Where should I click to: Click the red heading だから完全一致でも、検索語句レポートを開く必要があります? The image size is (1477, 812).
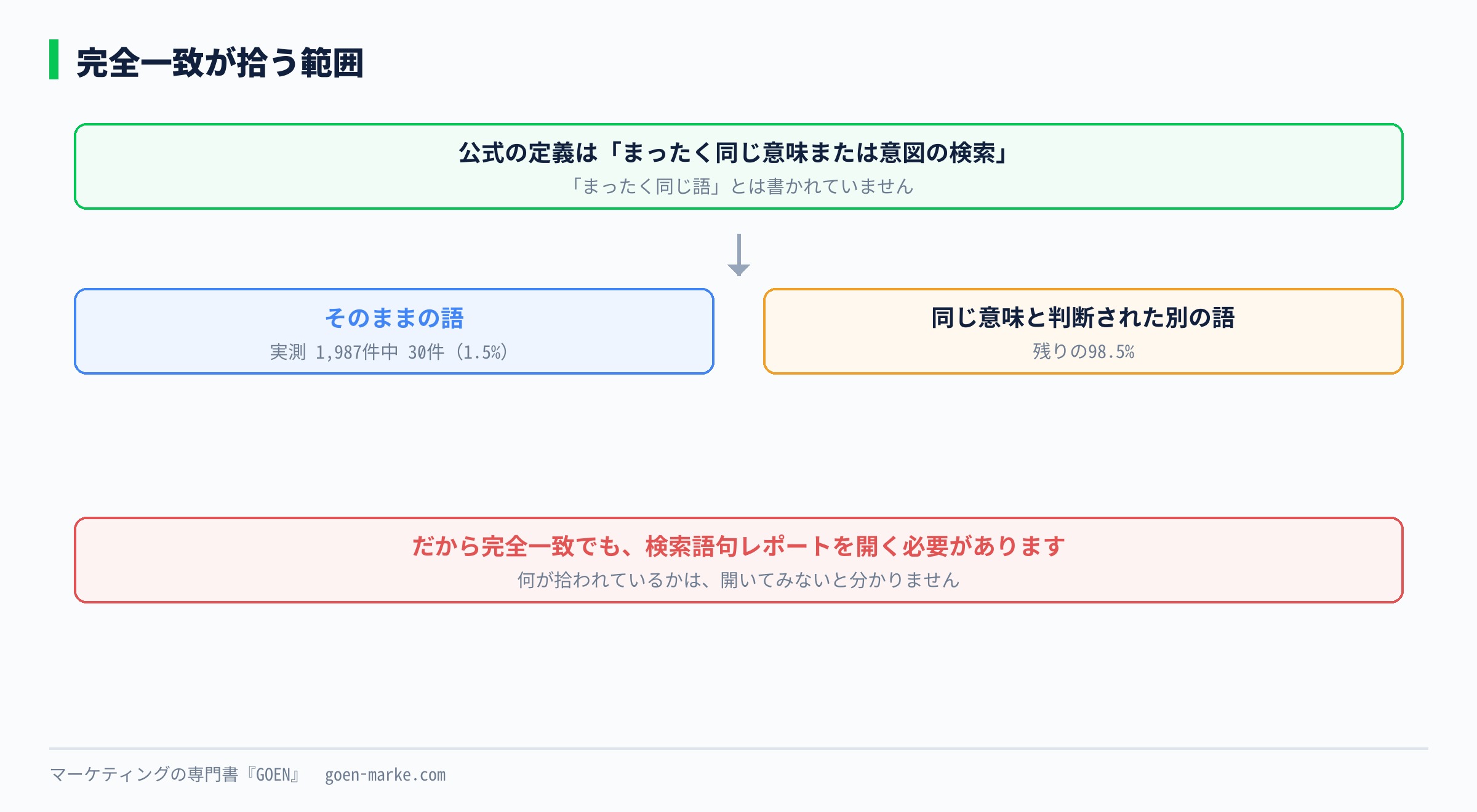(738, 546)
